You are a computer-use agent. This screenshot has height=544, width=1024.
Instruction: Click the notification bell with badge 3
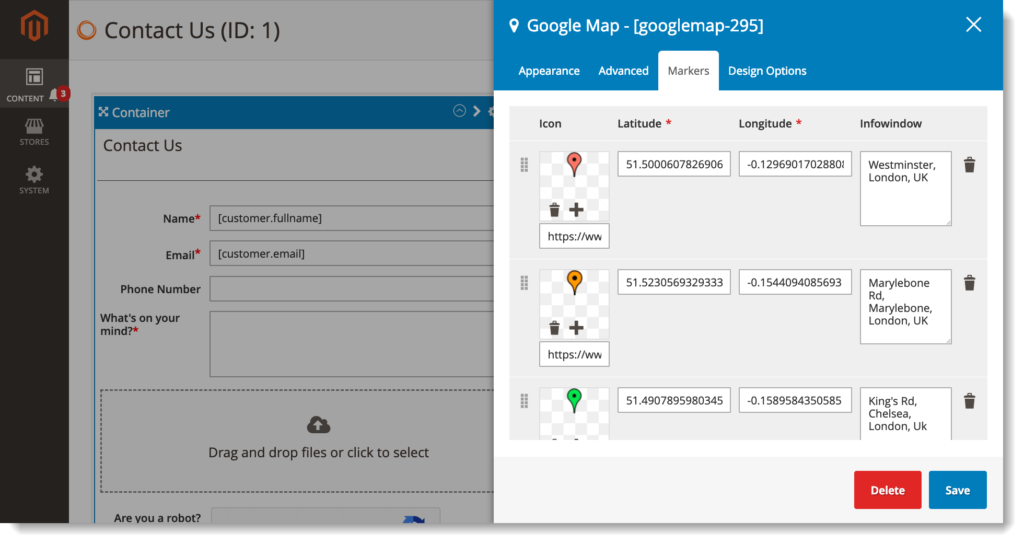[59, 95]
